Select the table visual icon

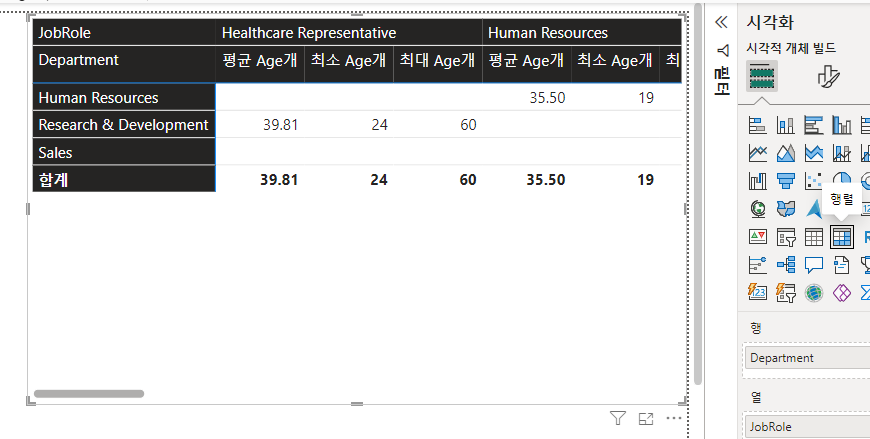point(814,237)
